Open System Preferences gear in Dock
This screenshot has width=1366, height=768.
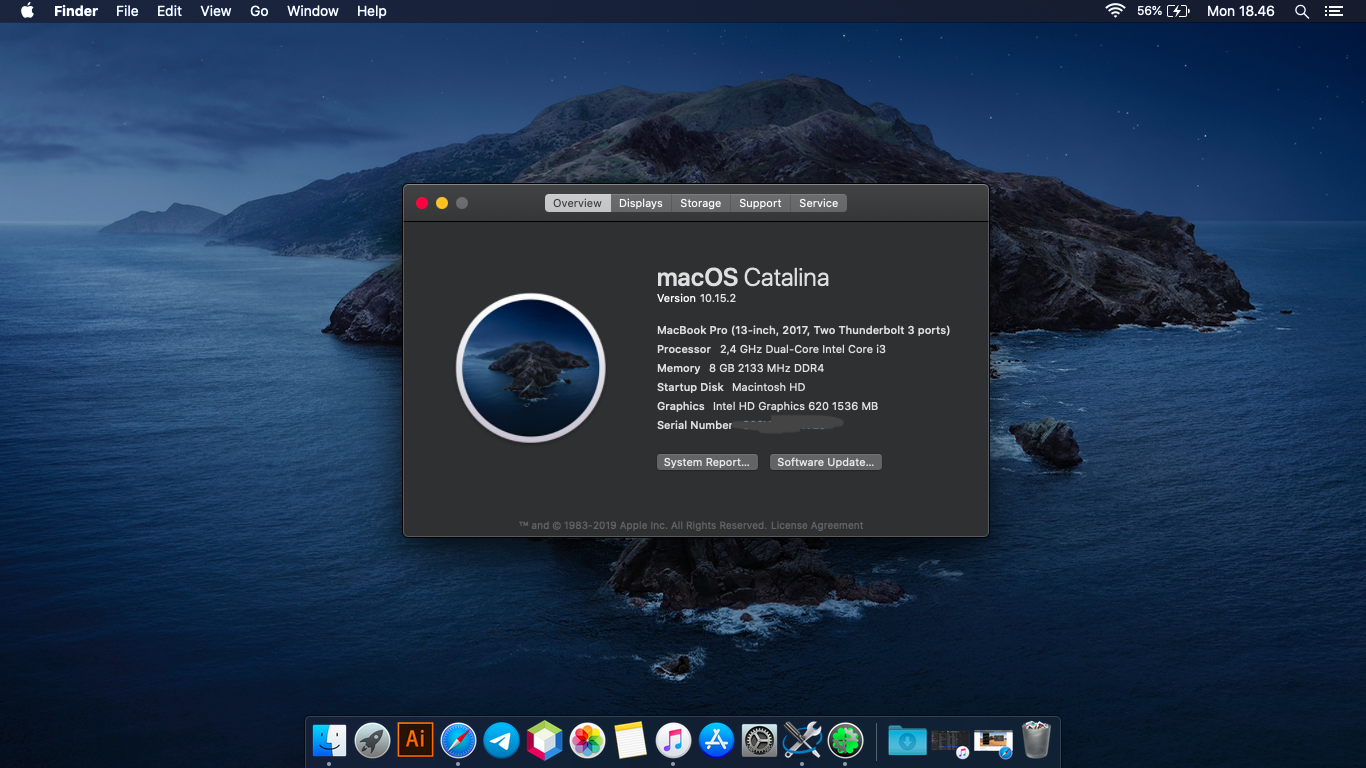coord(760,740)
